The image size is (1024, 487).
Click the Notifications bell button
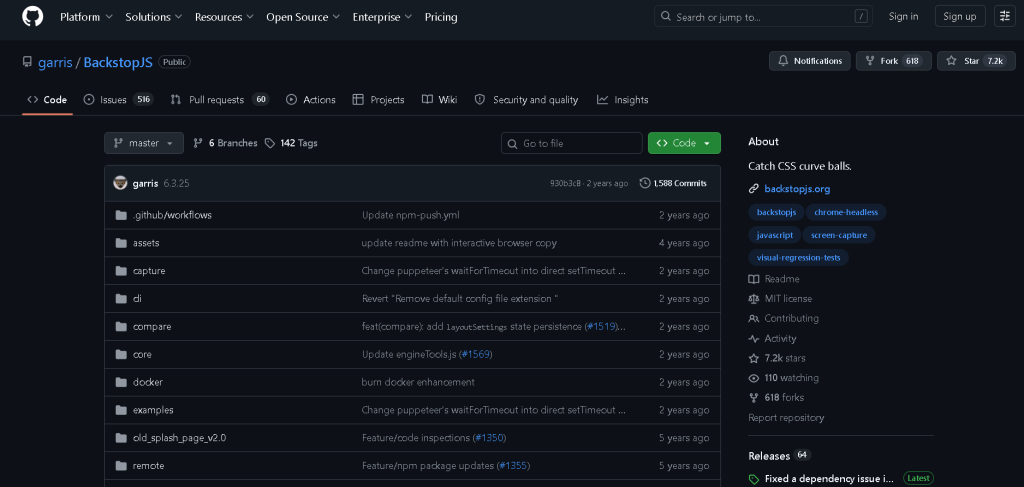810,61
